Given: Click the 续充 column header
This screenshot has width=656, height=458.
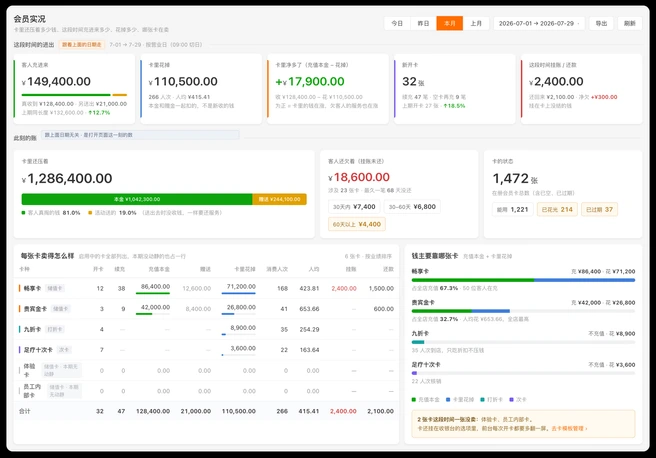Looking at the screenshot, I should (x=120, y=269).
